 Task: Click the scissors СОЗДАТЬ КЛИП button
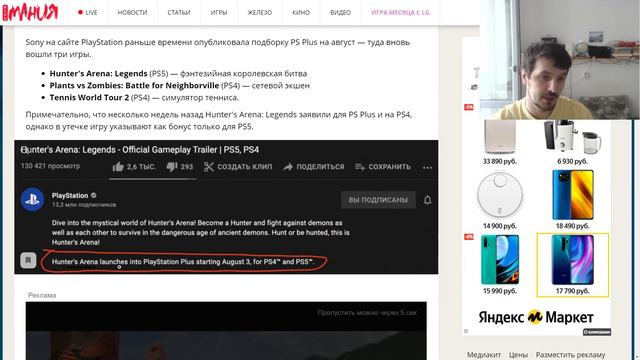(x=238, y=167)
